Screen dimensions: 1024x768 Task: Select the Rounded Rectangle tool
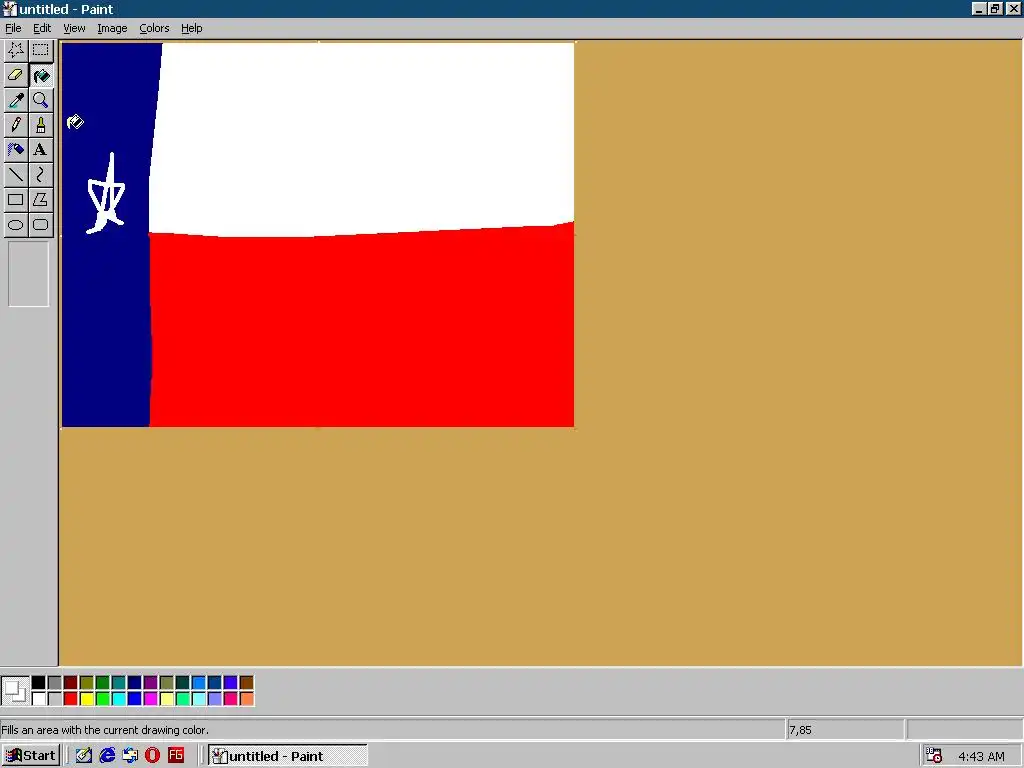[40, 225]
